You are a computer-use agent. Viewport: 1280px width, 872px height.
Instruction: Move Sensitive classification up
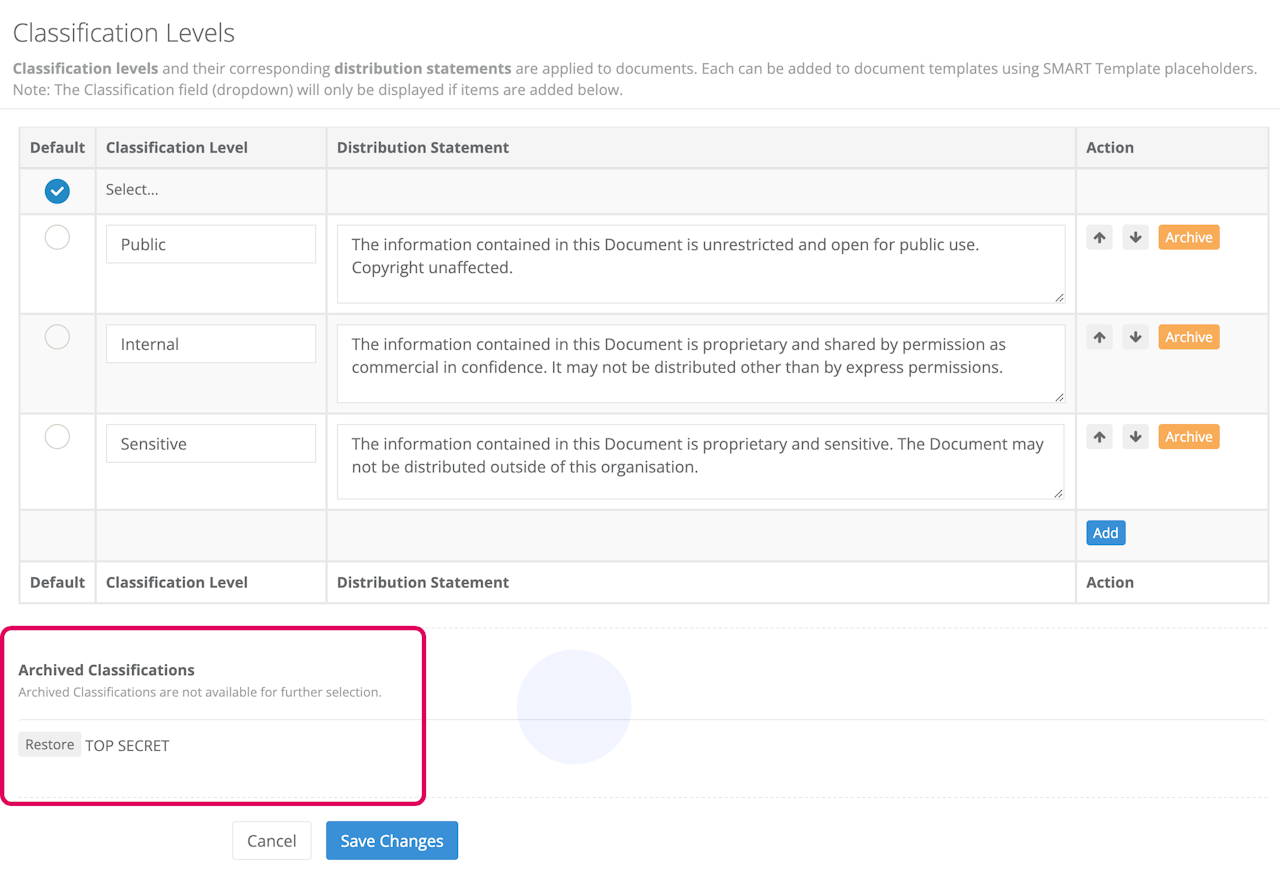(1099, 437)
